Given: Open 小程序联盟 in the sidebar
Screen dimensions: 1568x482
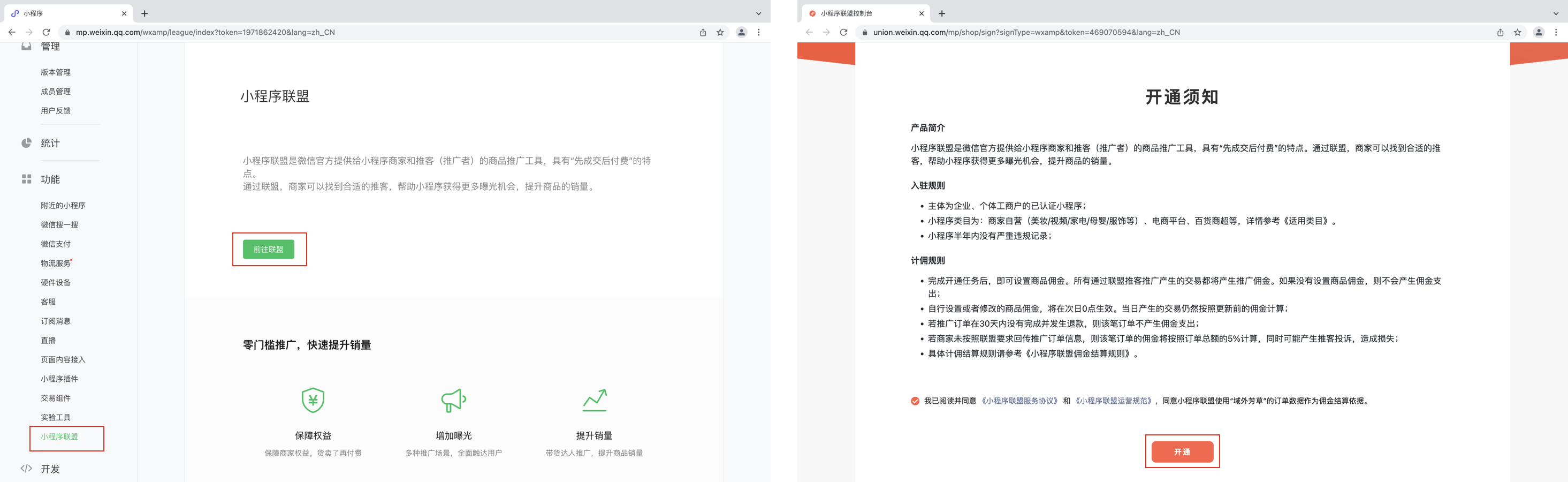Looking at the screenshot, I should (59, 437).
